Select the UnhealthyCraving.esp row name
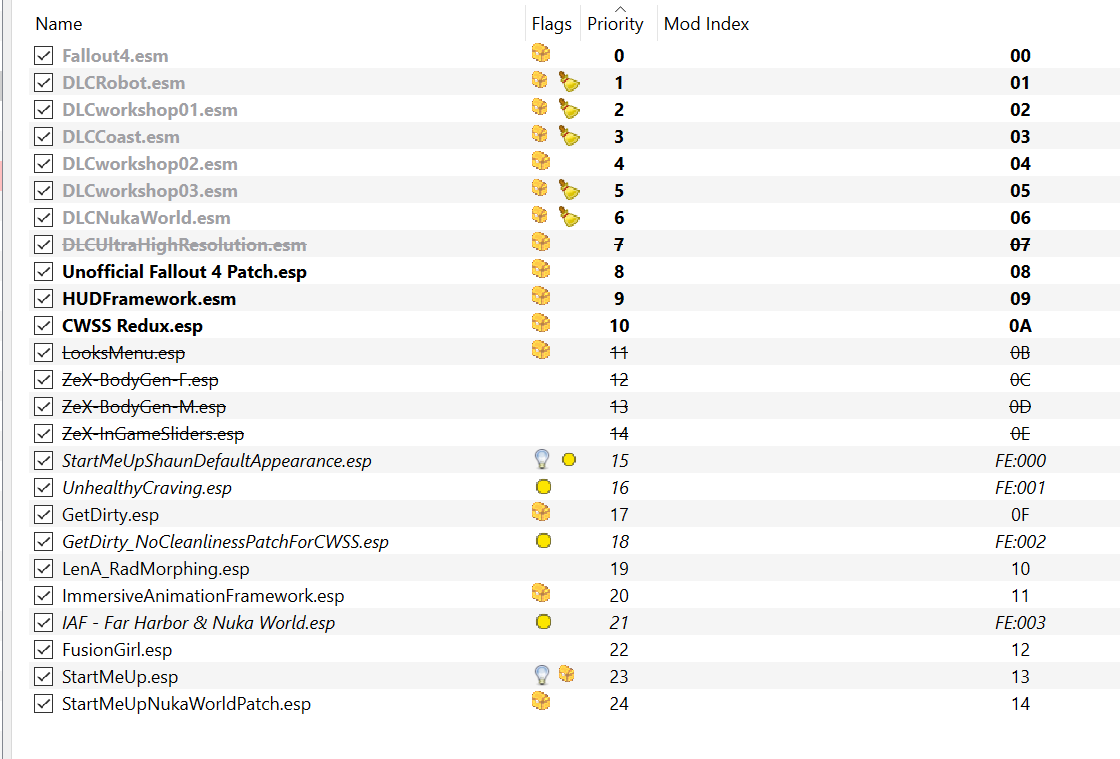The height and width of the screenshot is (759, 1120). point(146,488)
